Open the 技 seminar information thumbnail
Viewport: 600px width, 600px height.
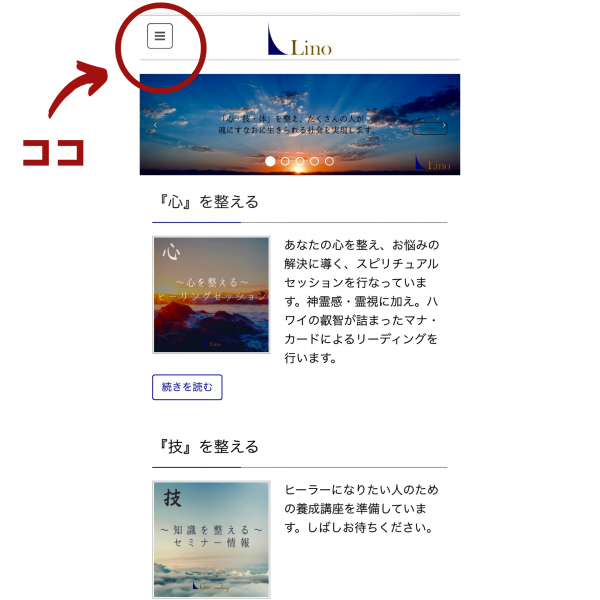point(211,539)
